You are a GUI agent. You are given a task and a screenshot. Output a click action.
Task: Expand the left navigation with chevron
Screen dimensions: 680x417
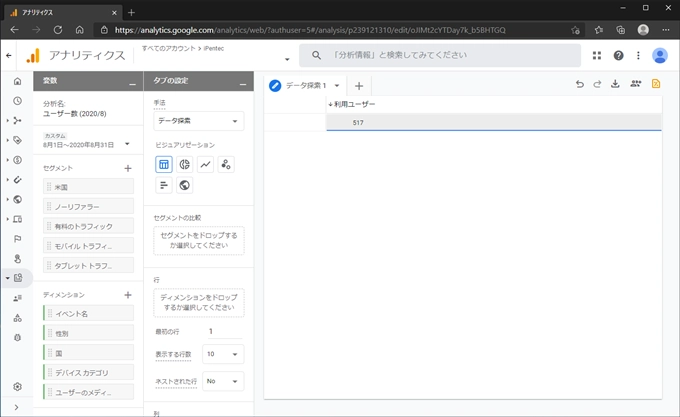click(x=16, y=407)
